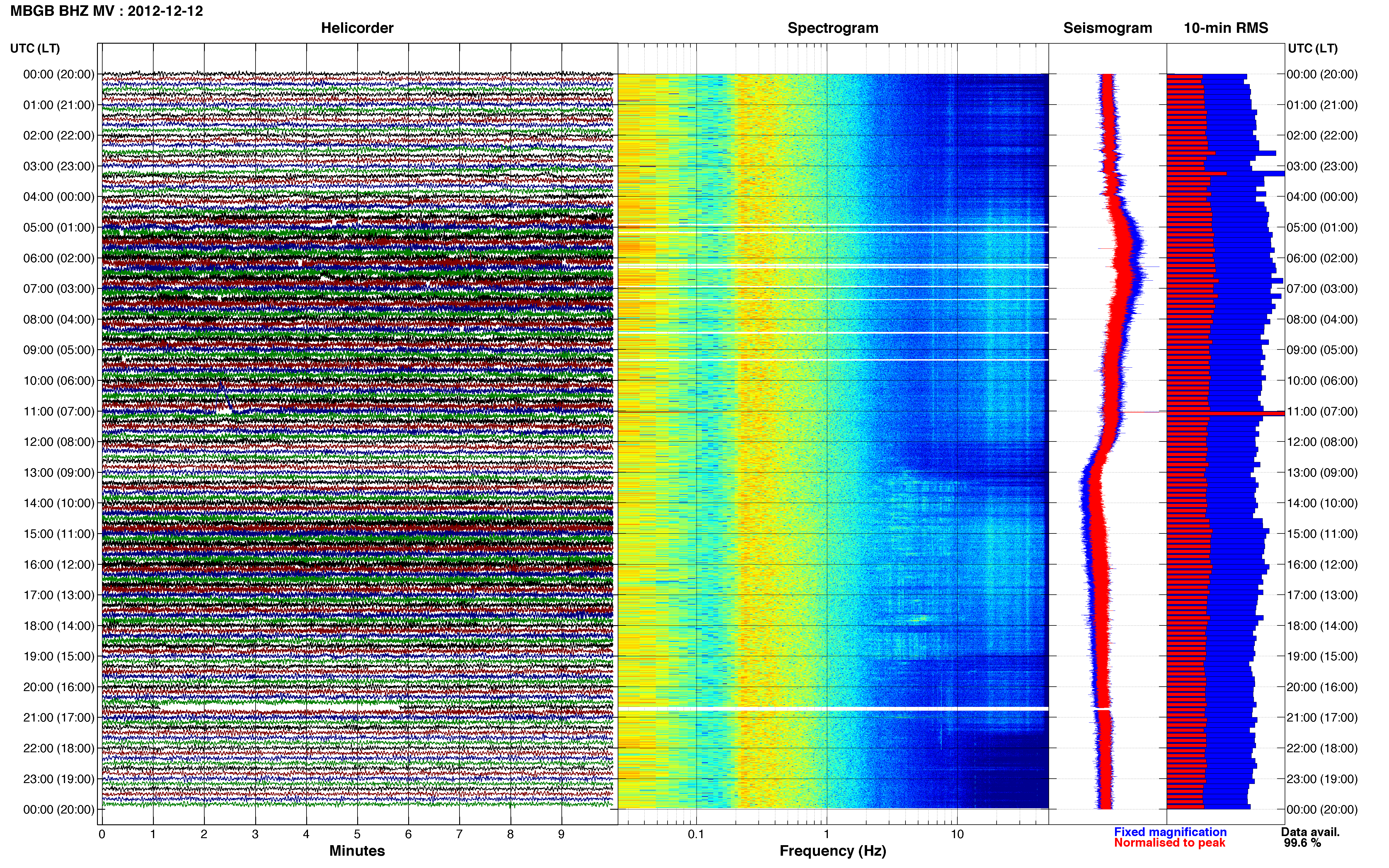
Task: Click the minute 0 tick label
Action: click(102, 834)
